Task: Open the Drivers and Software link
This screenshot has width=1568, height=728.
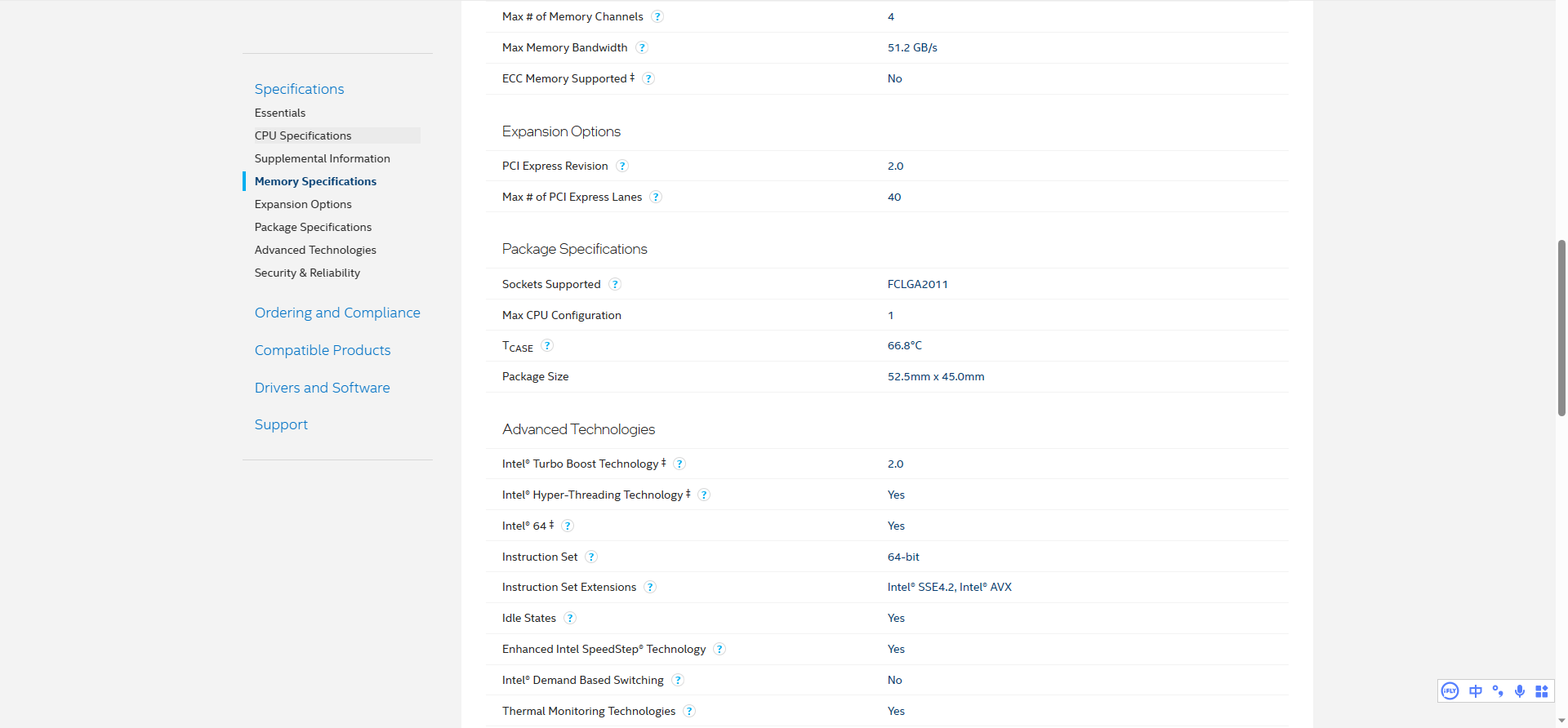Action: click(322, 388)
